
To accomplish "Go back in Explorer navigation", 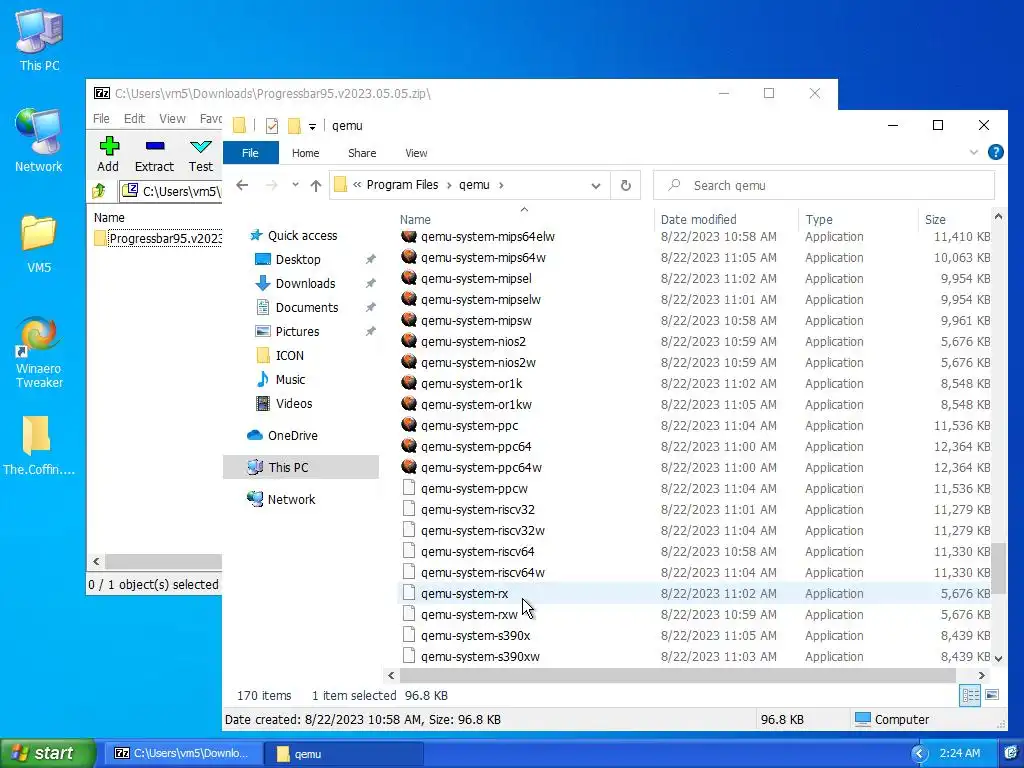I will 242,185.
